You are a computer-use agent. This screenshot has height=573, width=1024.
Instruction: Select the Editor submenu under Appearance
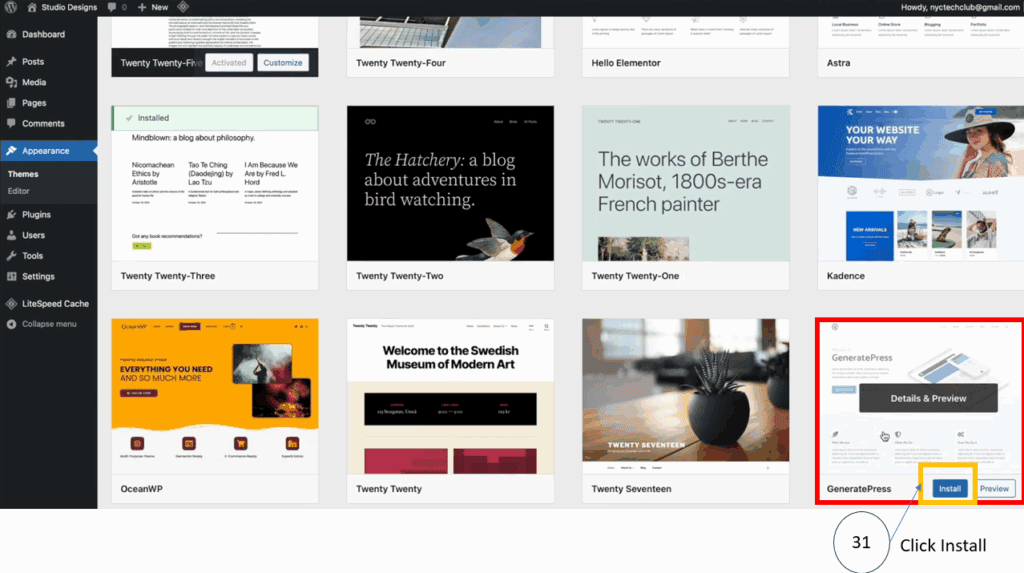(x=19, y=191)
